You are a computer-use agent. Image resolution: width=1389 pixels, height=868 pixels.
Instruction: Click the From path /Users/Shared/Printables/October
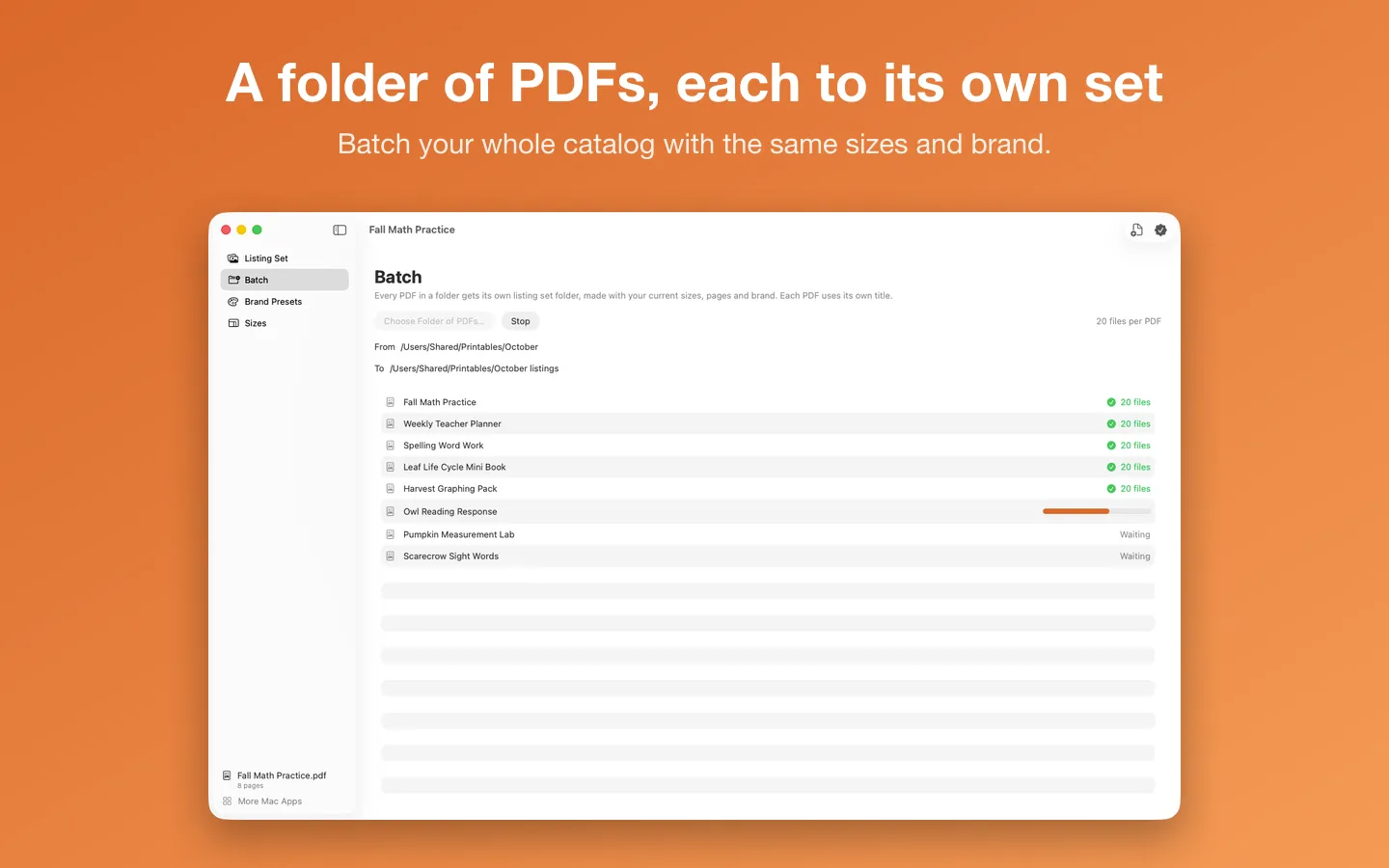(x=469, y=347)
